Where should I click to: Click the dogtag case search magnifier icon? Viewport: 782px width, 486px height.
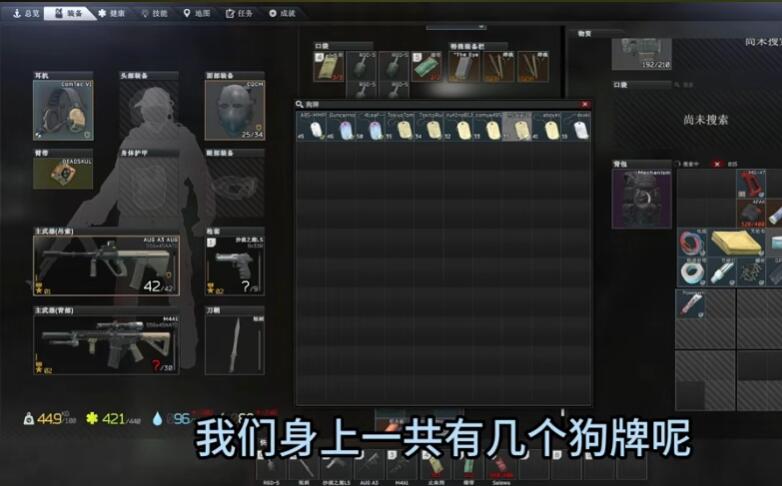[x=300, y=104]
